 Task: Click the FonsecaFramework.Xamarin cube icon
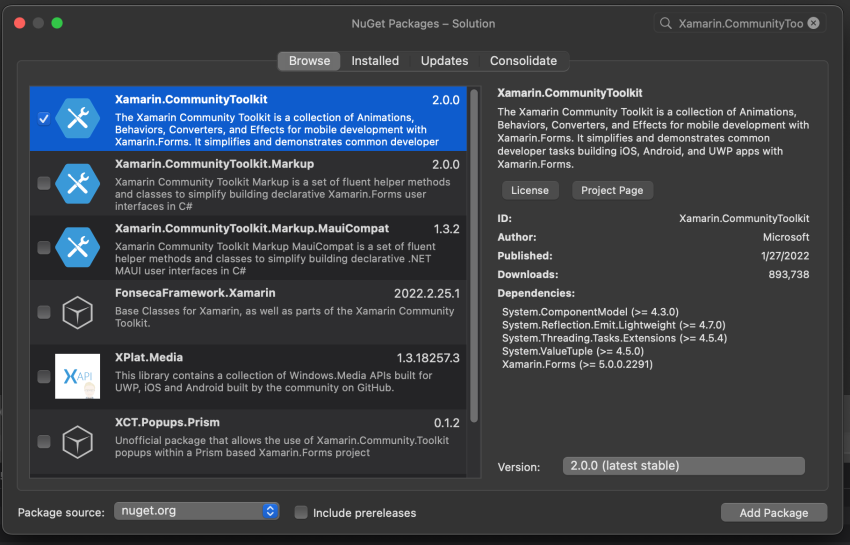tap(77, 312)
